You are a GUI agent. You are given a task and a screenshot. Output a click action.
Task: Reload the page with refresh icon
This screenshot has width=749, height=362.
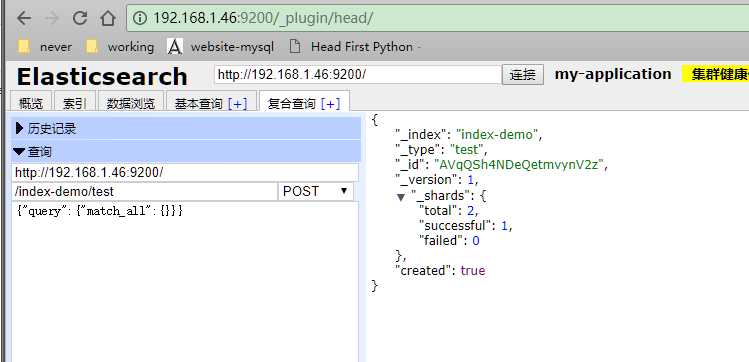pyautogui.click(x=80, y=19)
